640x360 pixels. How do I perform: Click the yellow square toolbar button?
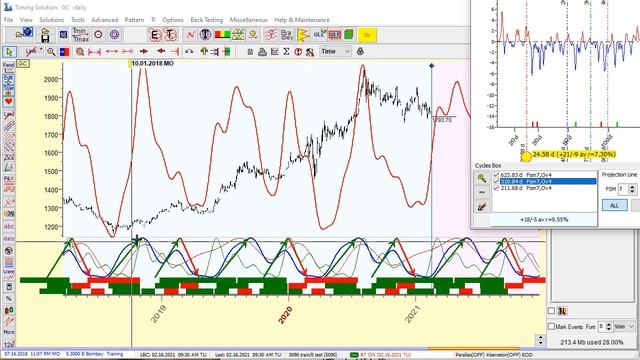tap(367, 35)
